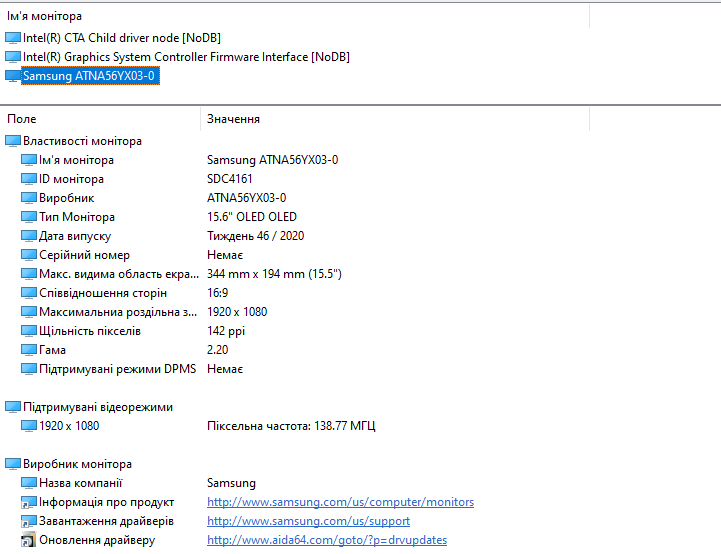The height and width of the screenshot is (554, 721).
Task: Select the Samsung company name value
Action: pos(231,483)
